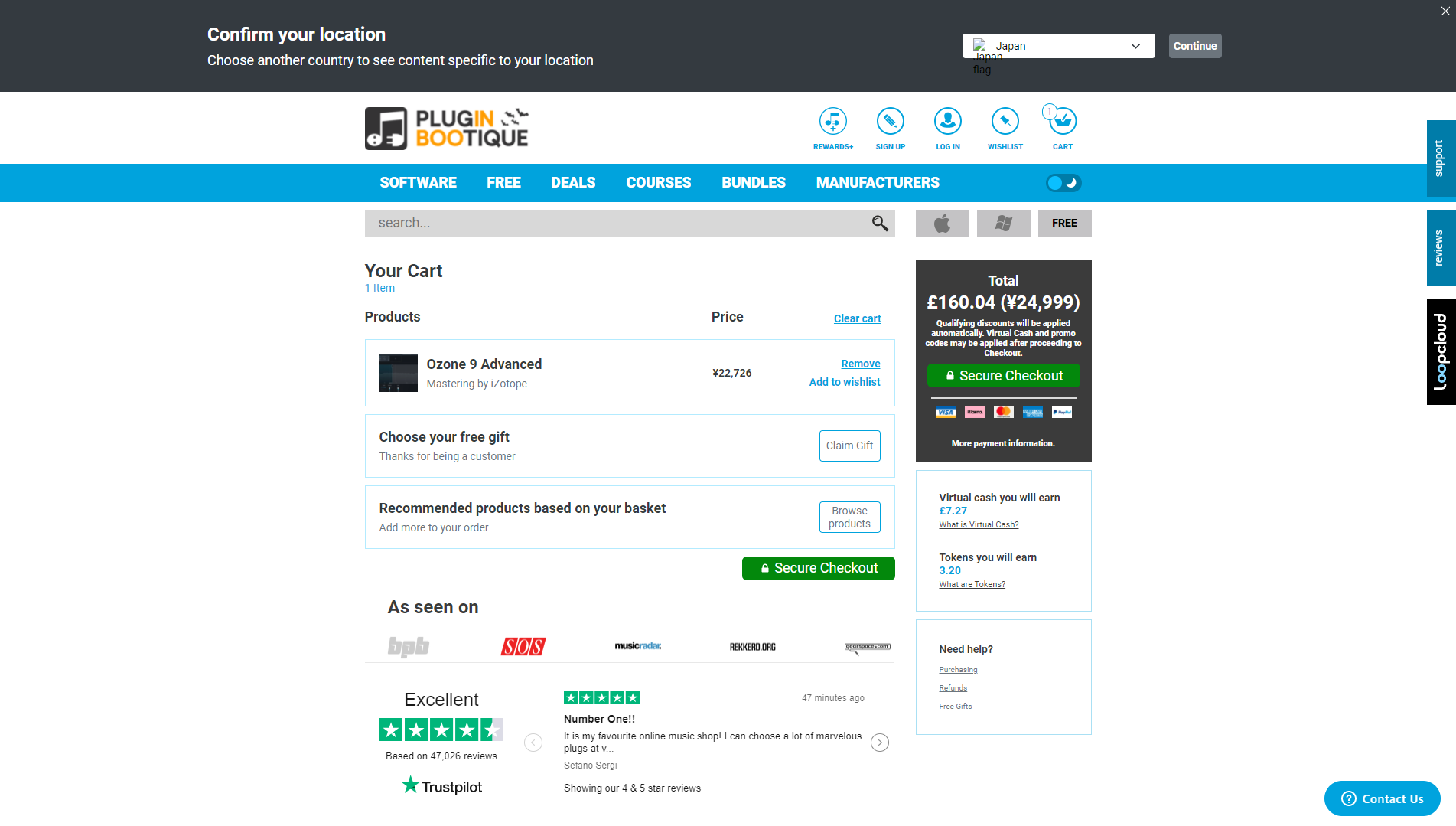Filter by Windows logo icon
The width and height of the screenshot is (1456, 826).
1003,223
